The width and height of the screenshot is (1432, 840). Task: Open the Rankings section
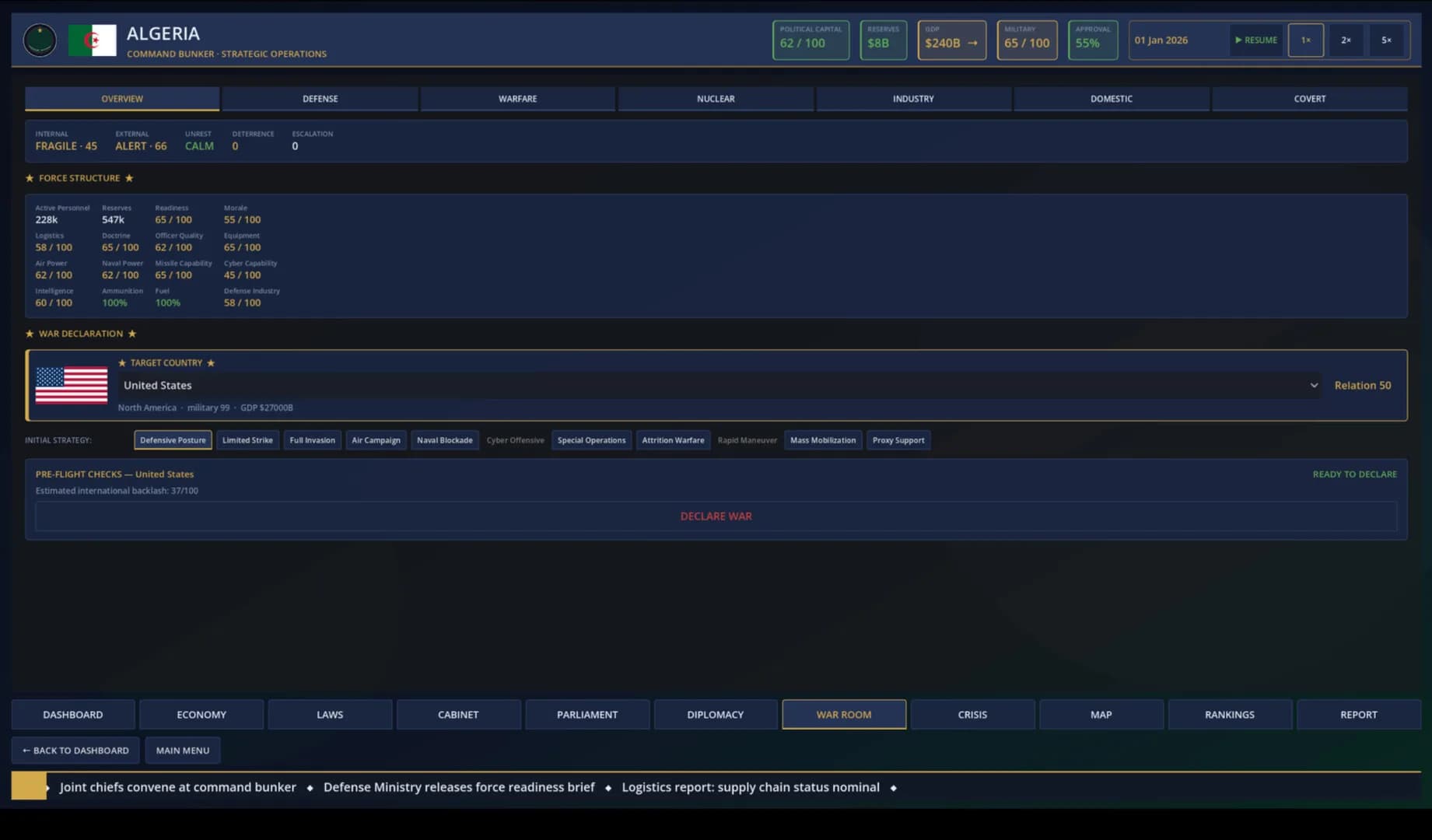(x=1230, y=715)
